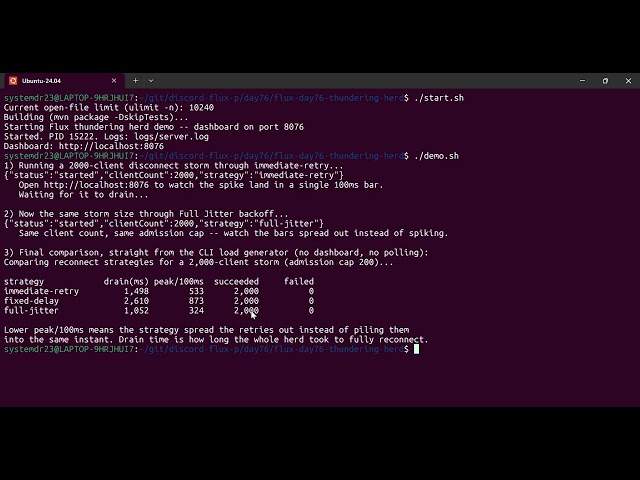This screenshot has width=640, height=480.
Task: Click the 'peak/100ms' column header
Action: [x=179, y=282]
